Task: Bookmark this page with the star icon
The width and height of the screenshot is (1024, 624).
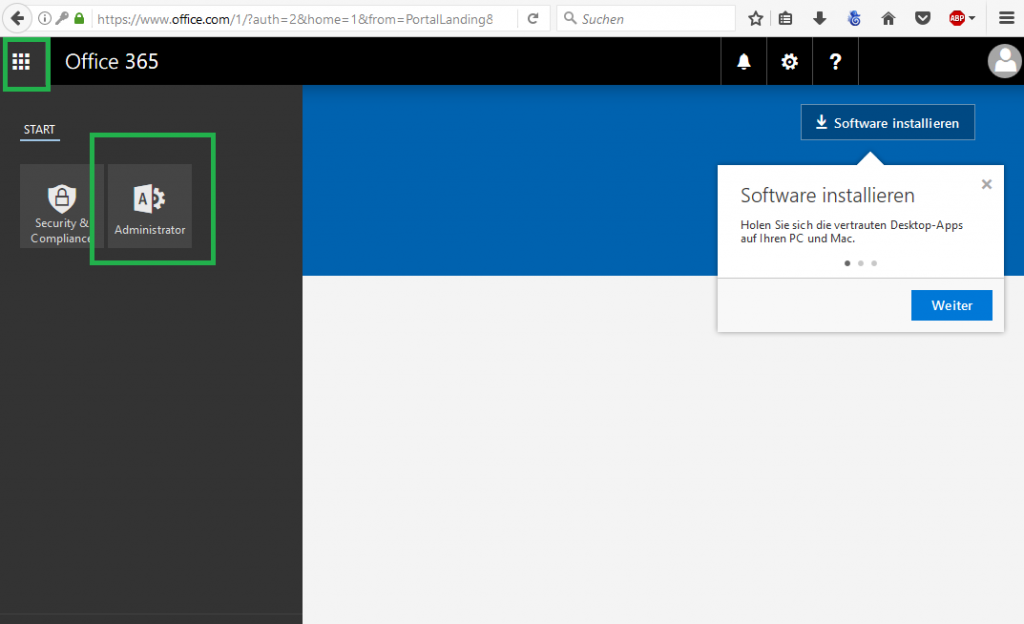Action: (x=756, y=18)
